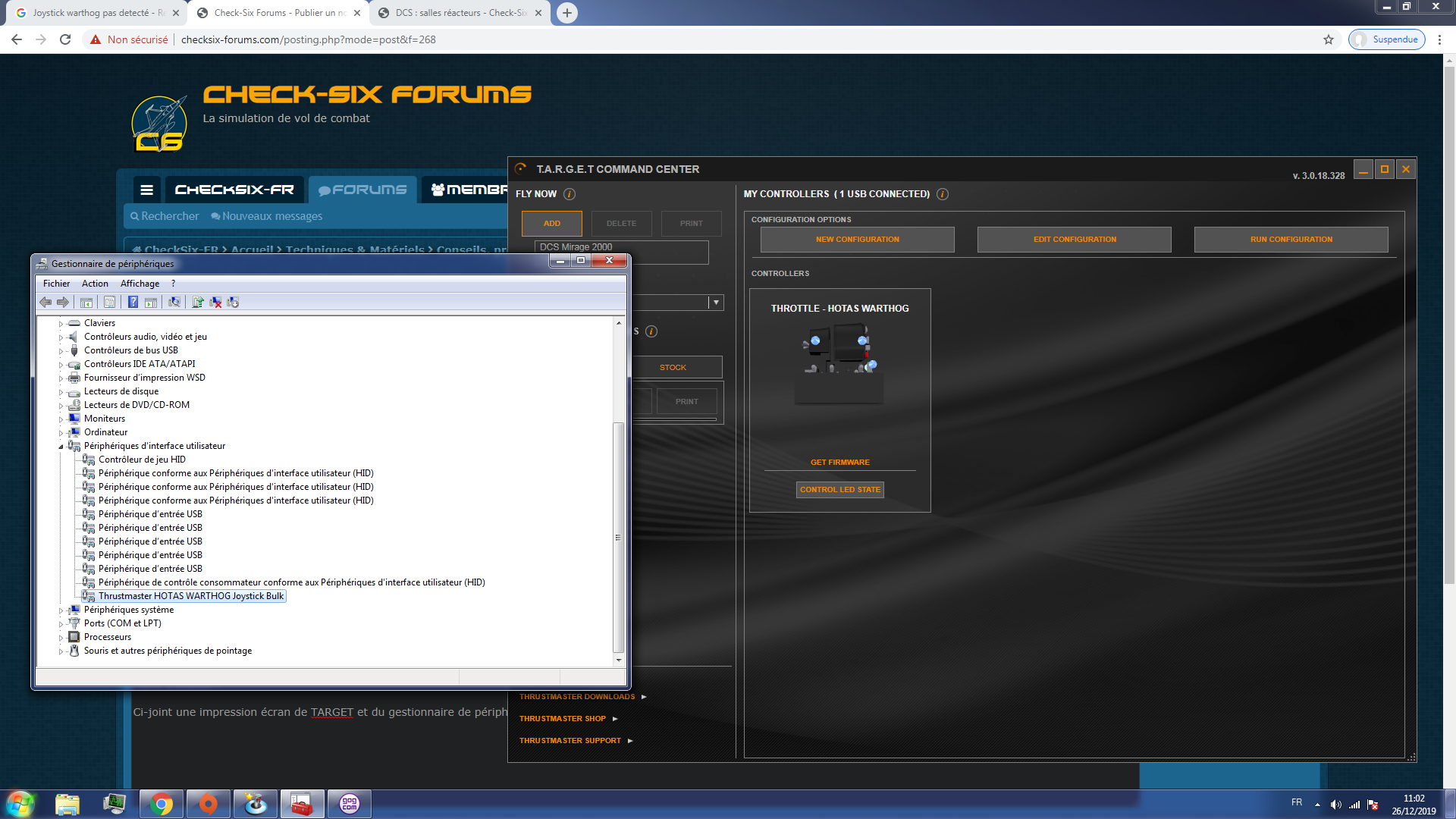The image size is (1456, 819).
Task: Click STOCK button in TARGET
Action: (x=673, y=368)
